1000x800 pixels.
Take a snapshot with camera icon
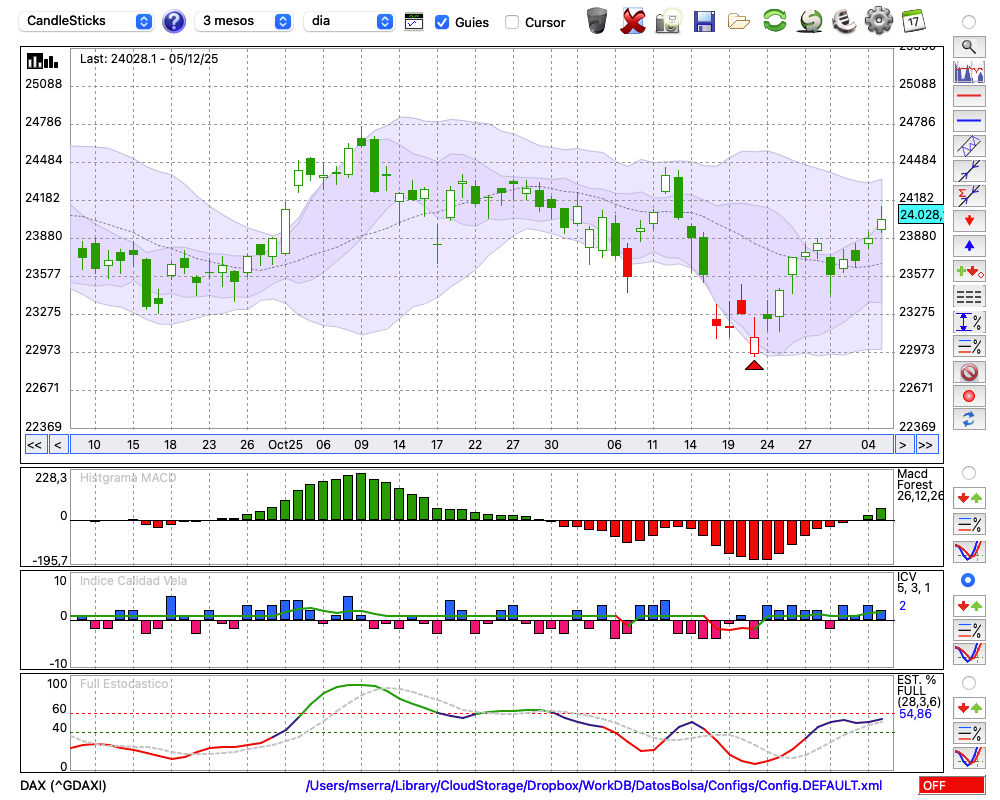[x=668, y=21]
